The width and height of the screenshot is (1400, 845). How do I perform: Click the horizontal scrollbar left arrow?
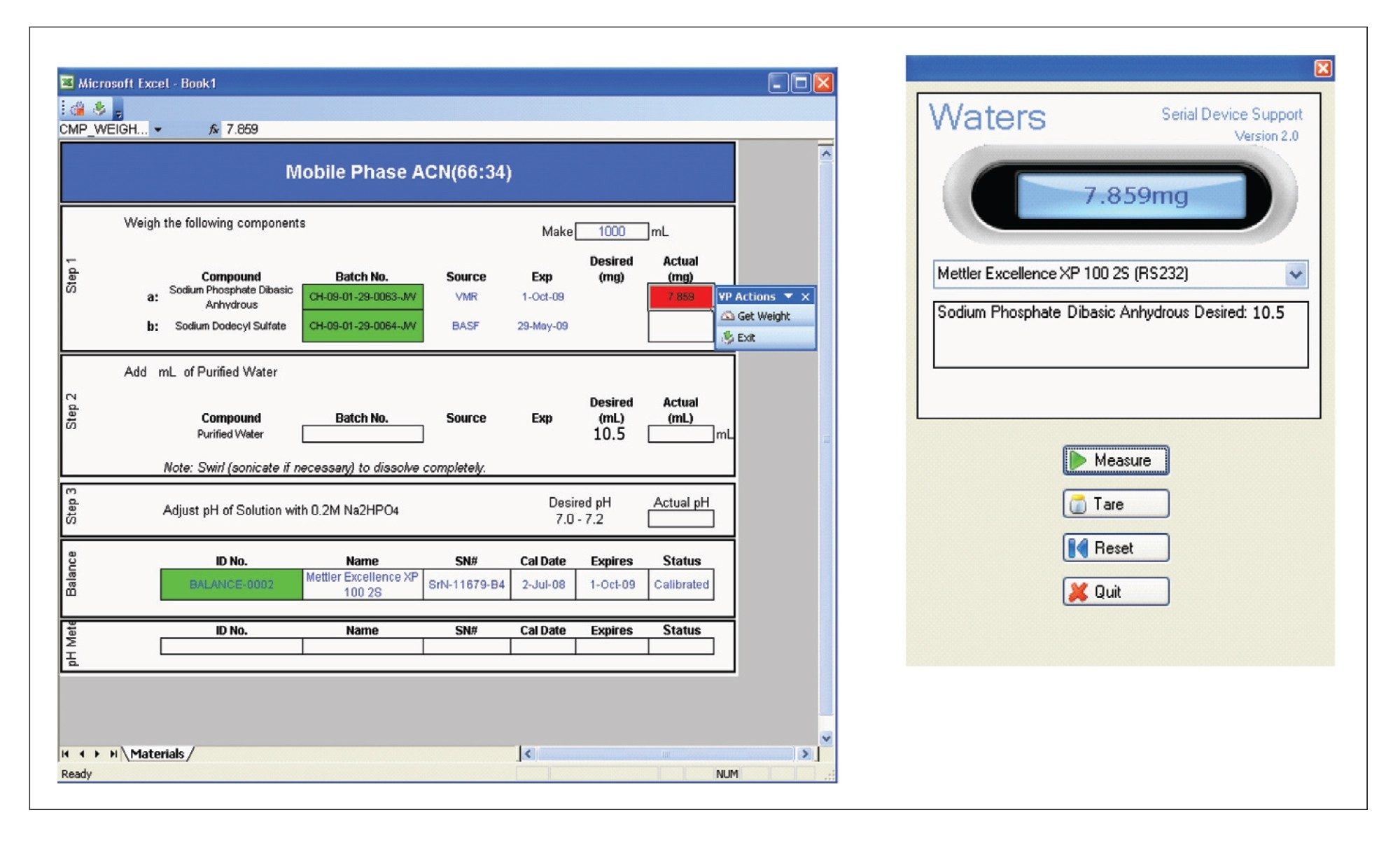[x=528, y=754]
